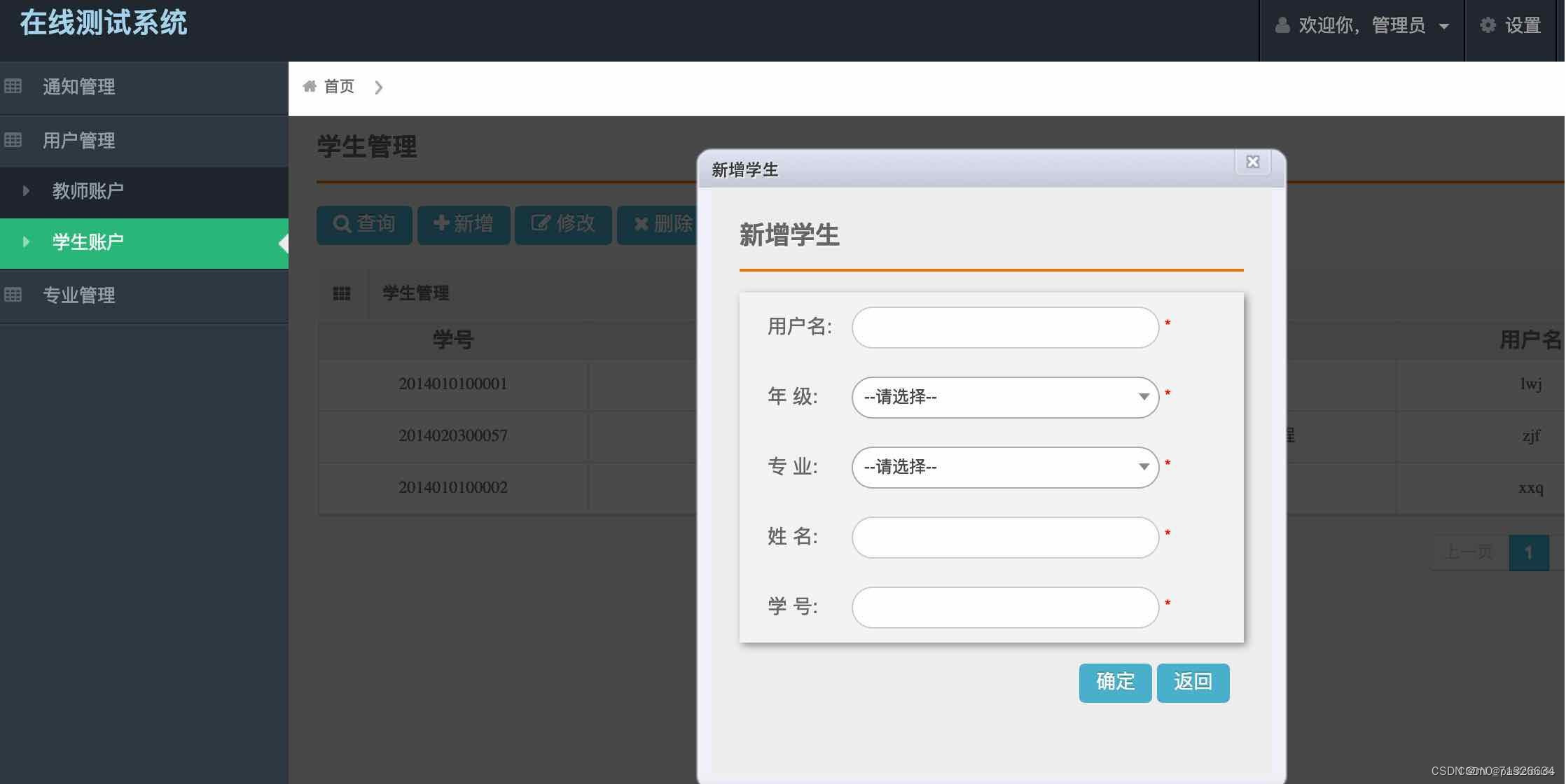1566x784 pixels.
Task: Open the 欢迎你,管理员 user menu caret
Action: [x=1443, y=27]
